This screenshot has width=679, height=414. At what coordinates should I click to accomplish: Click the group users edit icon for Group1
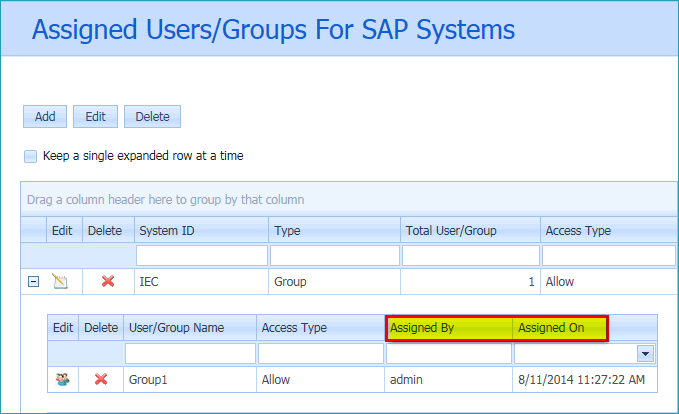coord(63,379)
